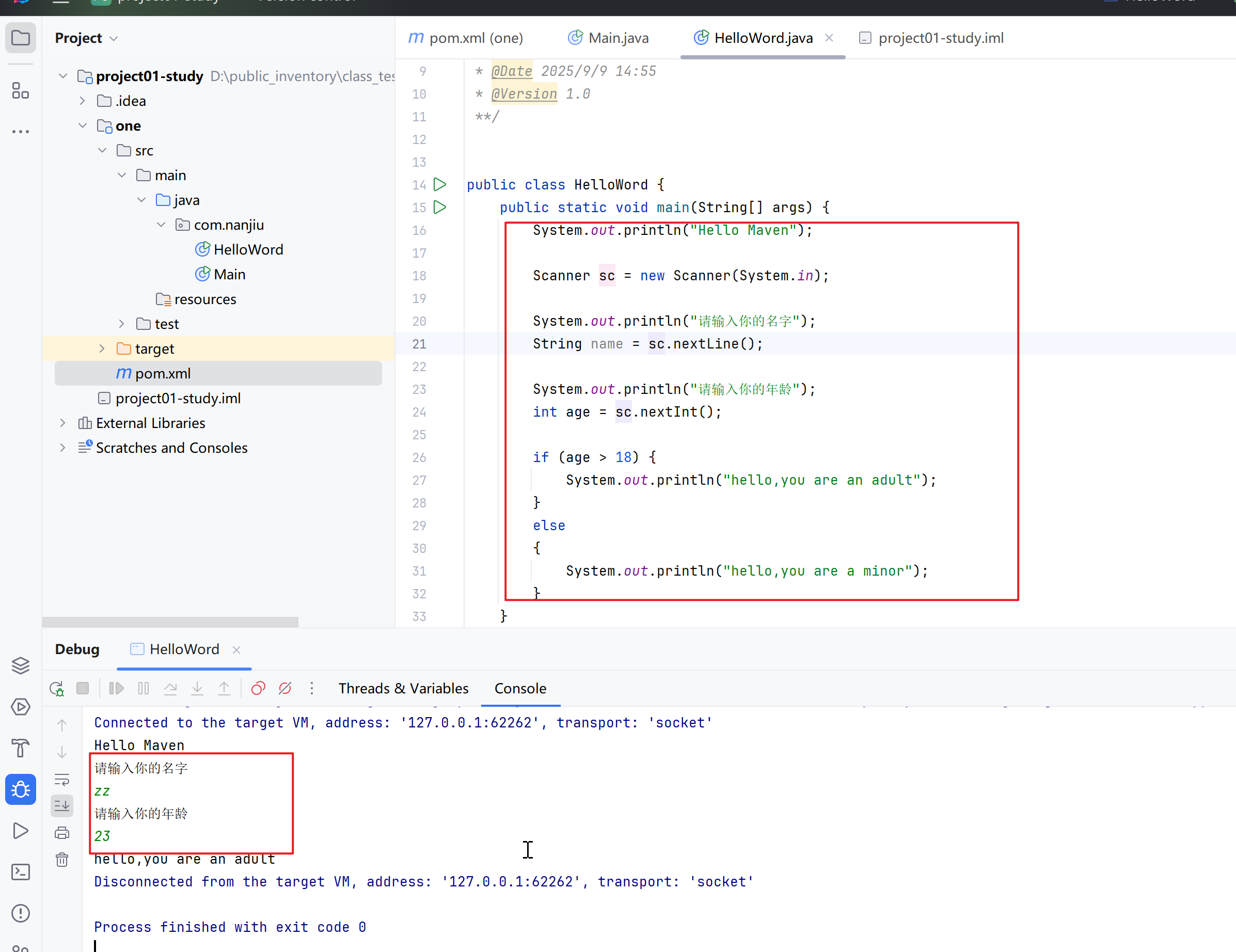Toggle Mute Breakpoints icon
The image size is (1236, 952).
285,688
